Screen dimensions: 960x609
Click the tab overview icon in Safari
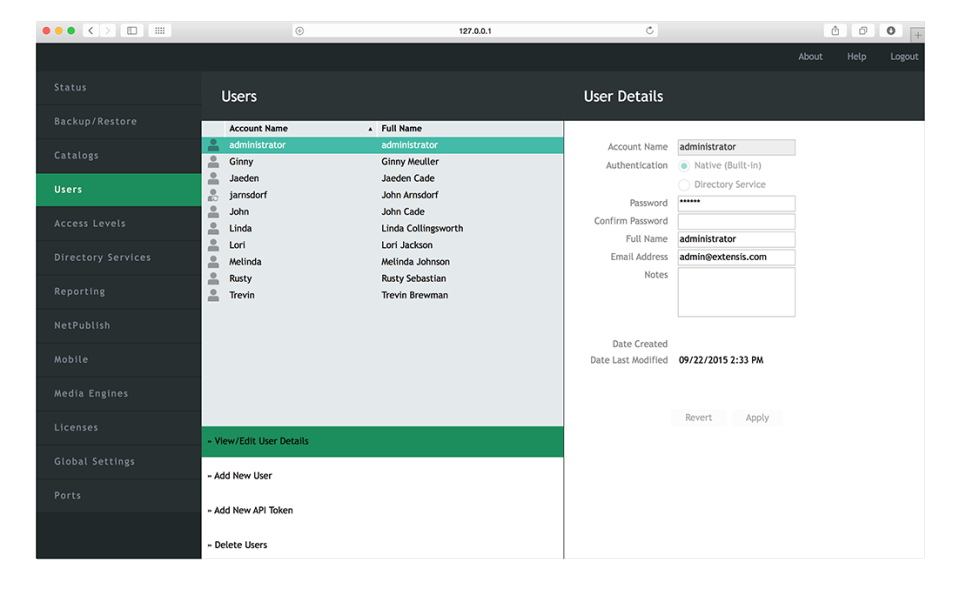863,30
